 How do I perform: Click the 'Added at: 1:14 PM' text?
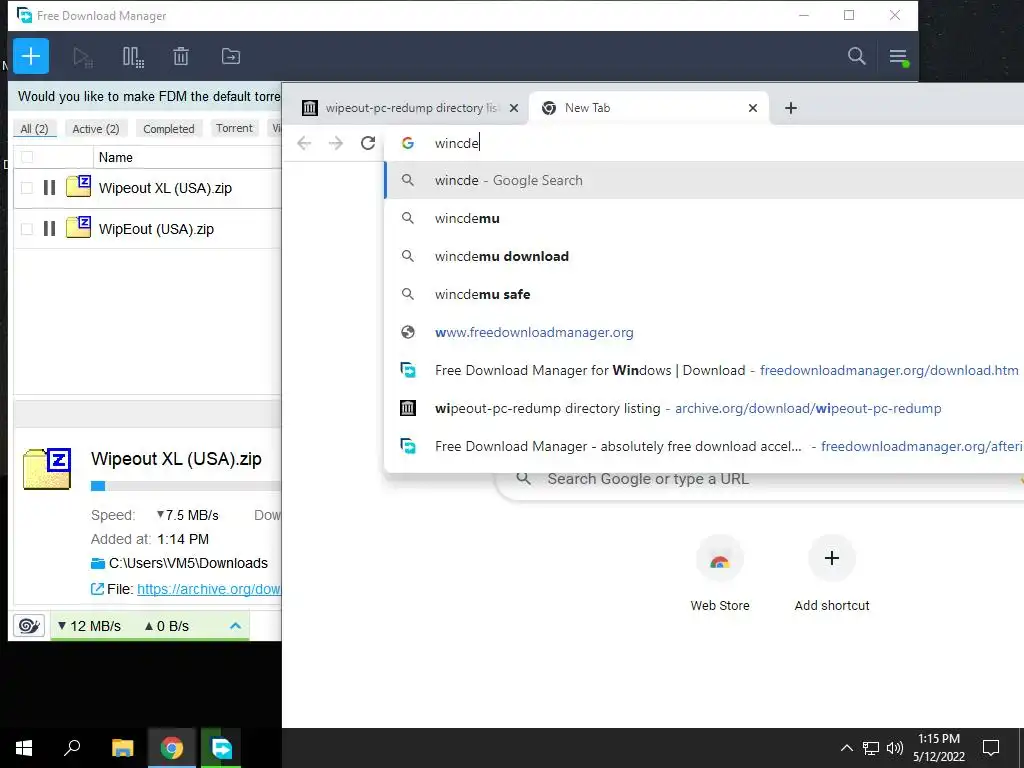150,539
